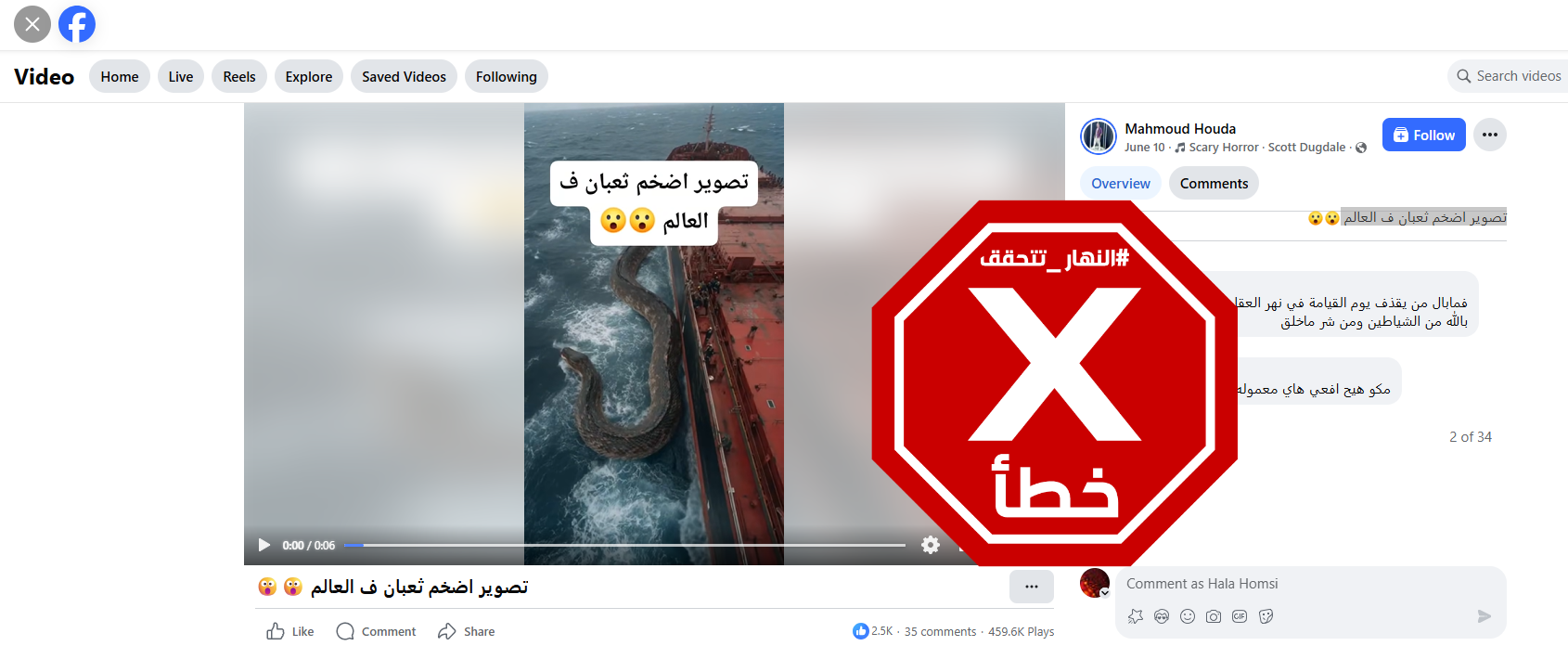Open post options three-dot menu by Follow
The width and height of the screenshot is (1568, 646).
[1490, 135]
